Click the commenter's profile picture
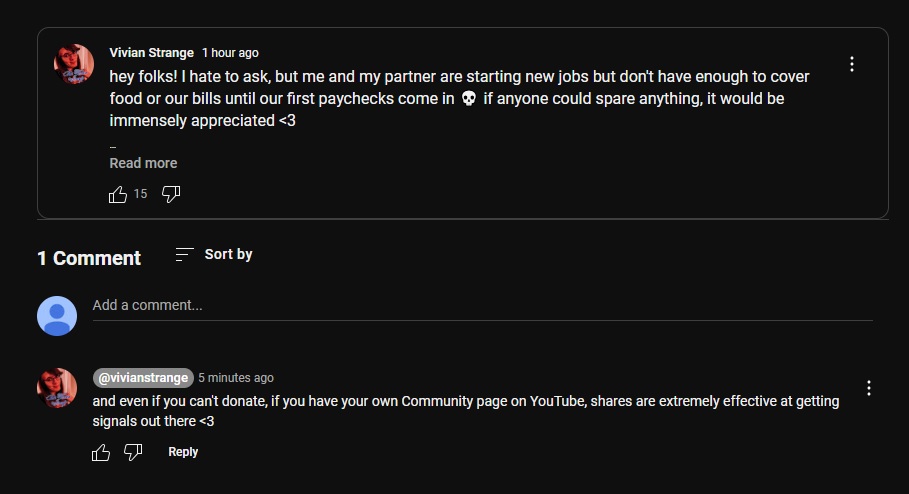The height and width of the screenshot is (494, 909). click(x=57, y=387)
